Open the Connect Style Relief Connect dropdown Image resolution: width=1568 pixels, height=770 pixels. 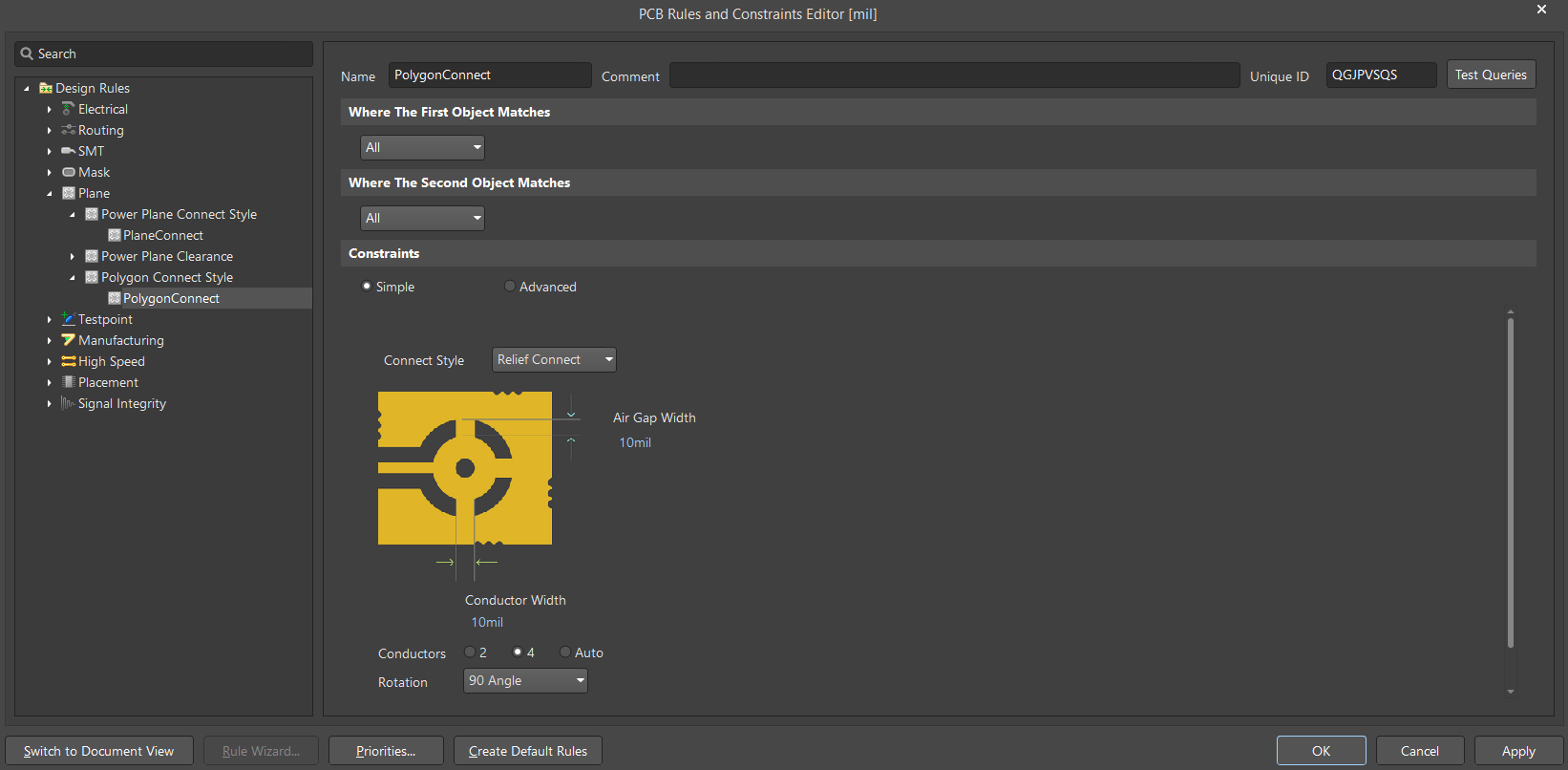coord(554,359)
